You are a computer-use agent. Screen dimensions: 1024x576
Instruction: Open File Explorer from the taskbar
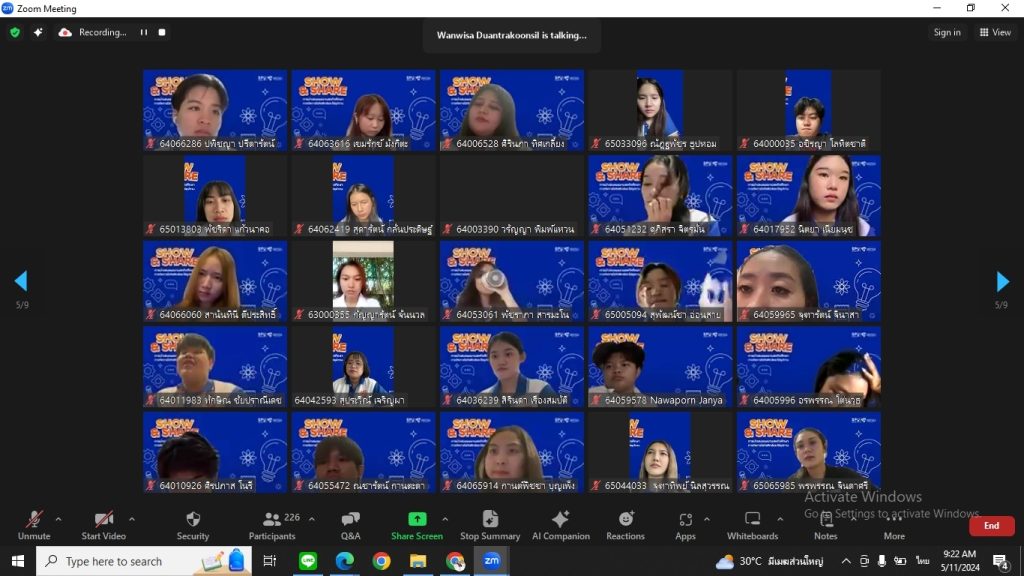click(x=418, y=561)
